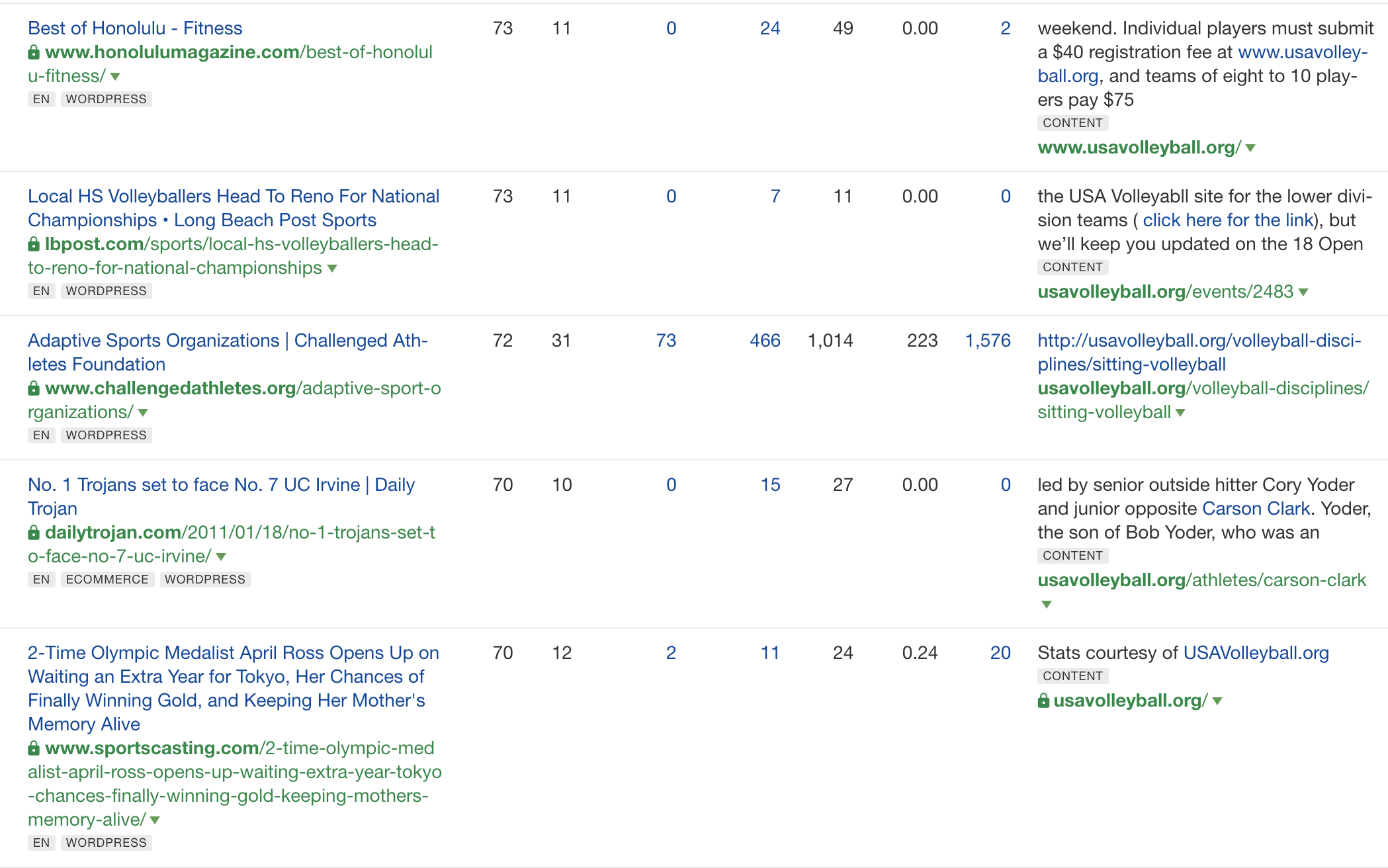This screenshot has height=868, width=1388.
Task: Open sportscasting.com article URL
Action: pos(235,784)
